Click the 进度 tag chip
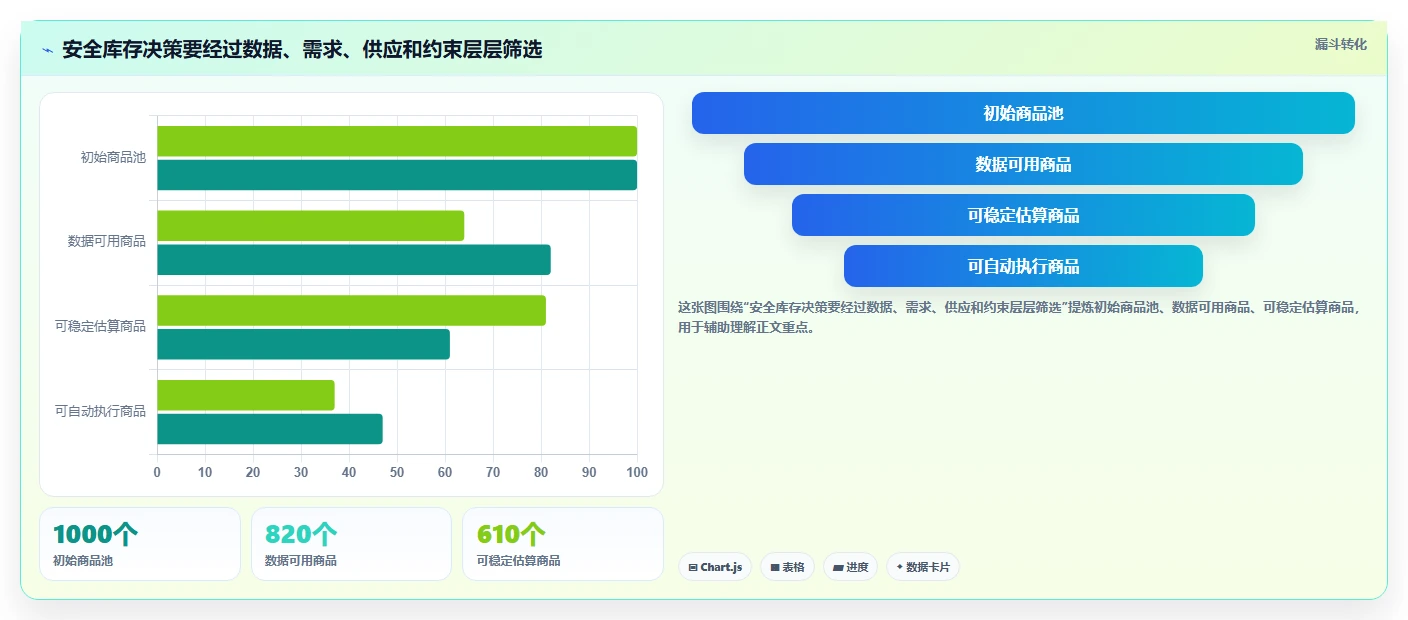 coord(851,567)
